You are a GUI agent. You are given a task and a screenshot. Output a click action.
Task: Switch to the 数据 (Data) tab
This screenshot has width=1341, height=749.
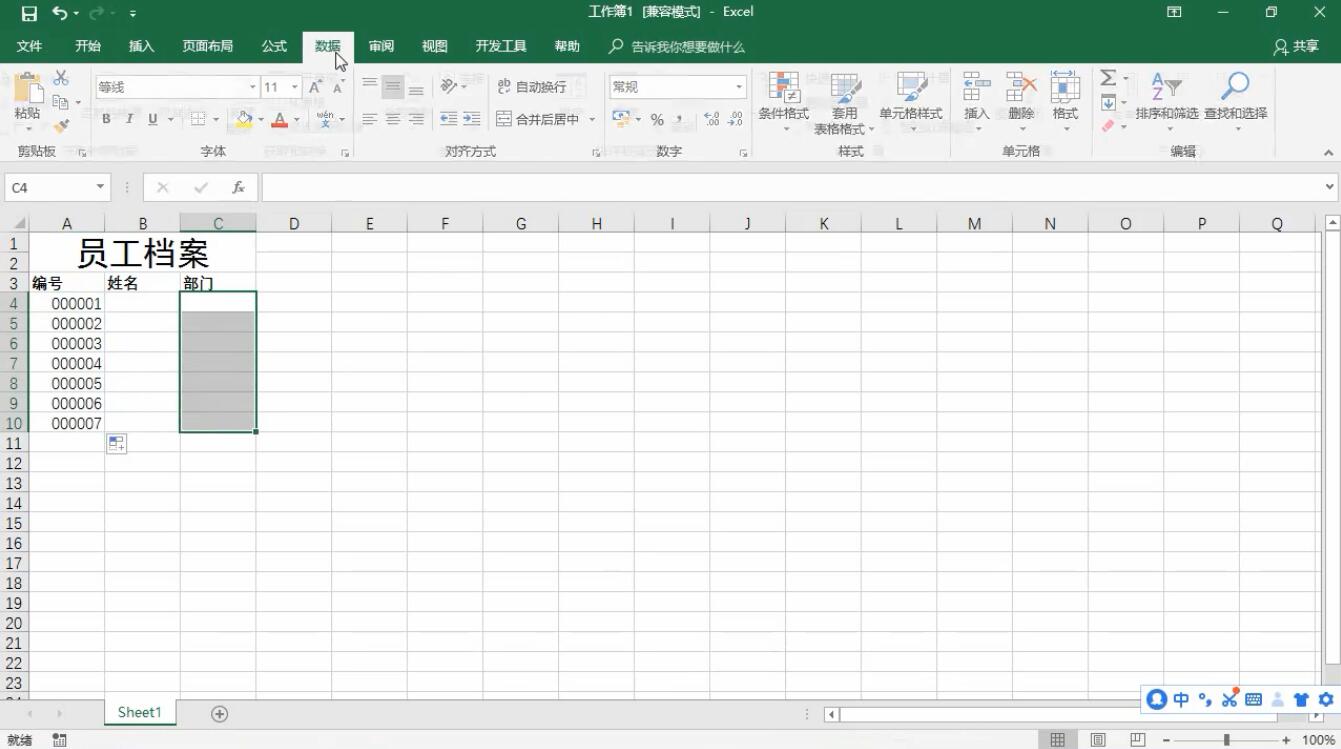[x=328, y=46]
